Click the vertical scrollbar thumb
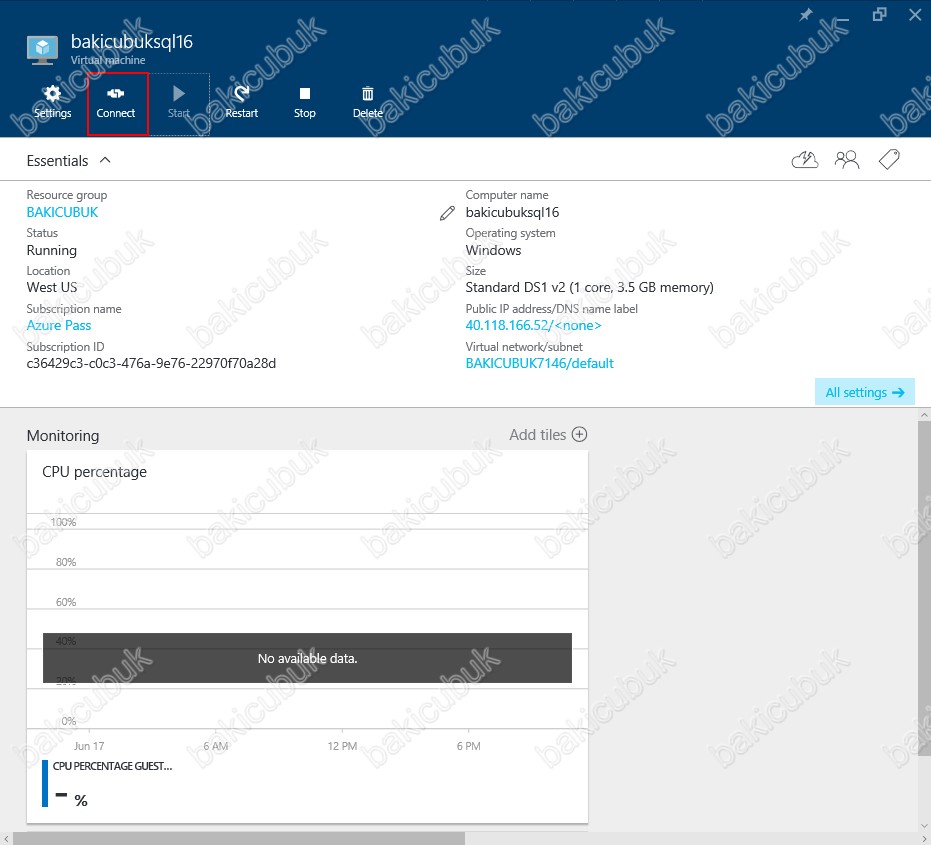The image size is (931, 845). pos(924,588)
